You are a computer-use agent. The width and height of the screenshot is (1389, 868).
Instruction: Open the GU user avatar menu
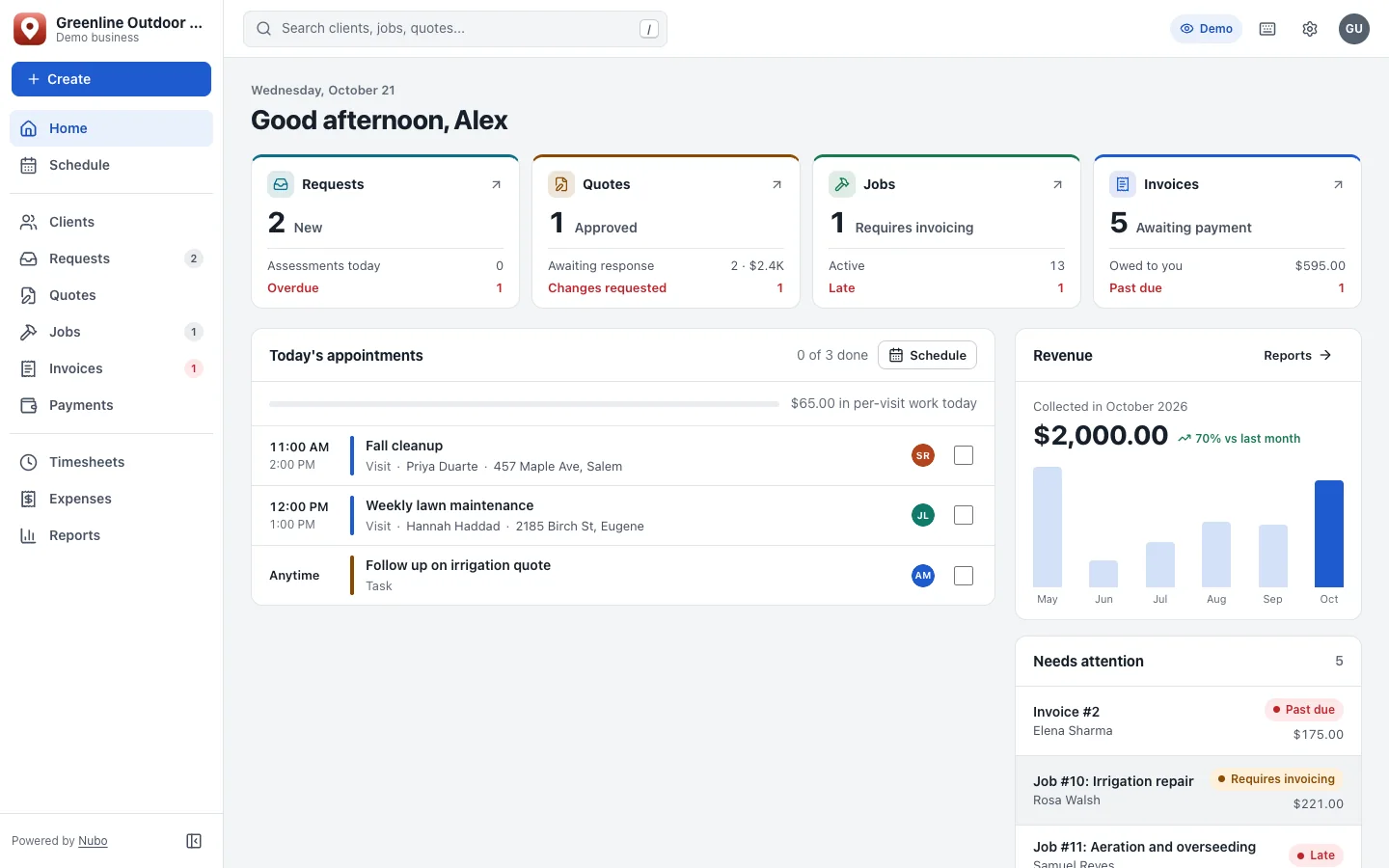[x=1354, y=29]
